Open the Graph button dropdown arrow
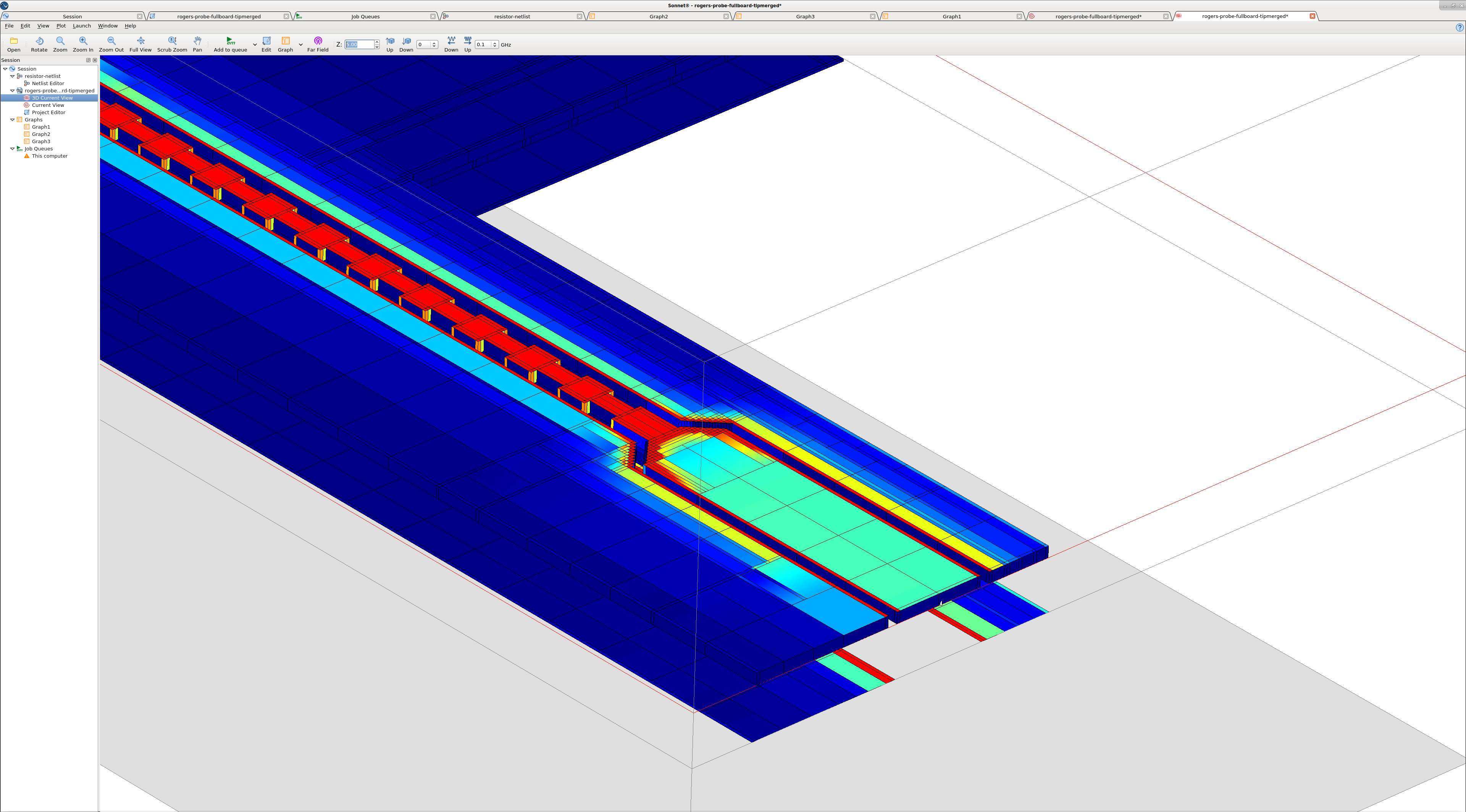 coord(300,44)
